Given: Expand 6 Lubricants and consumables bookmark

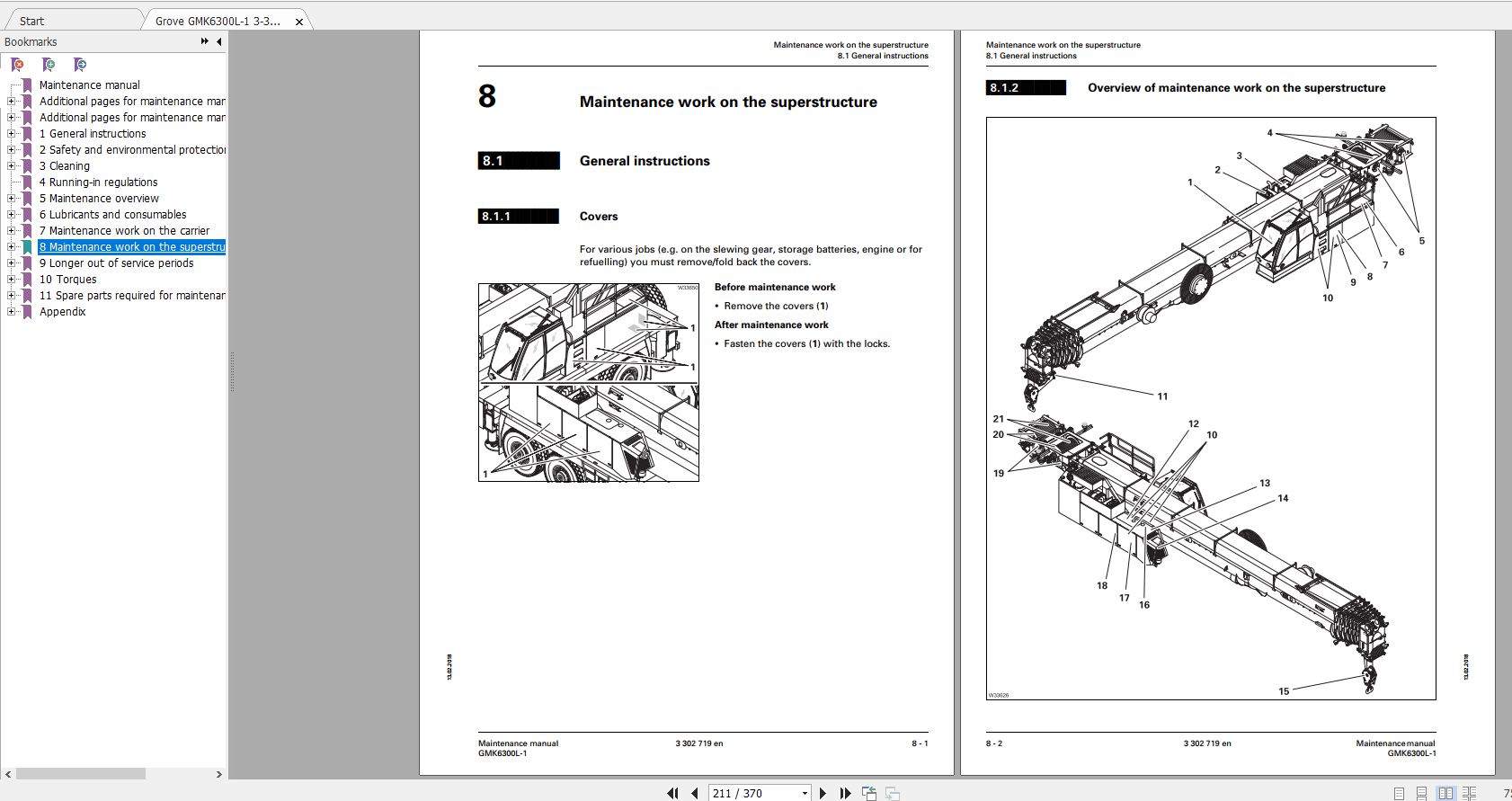Looking at the screenshot, I should coord(11,215).
